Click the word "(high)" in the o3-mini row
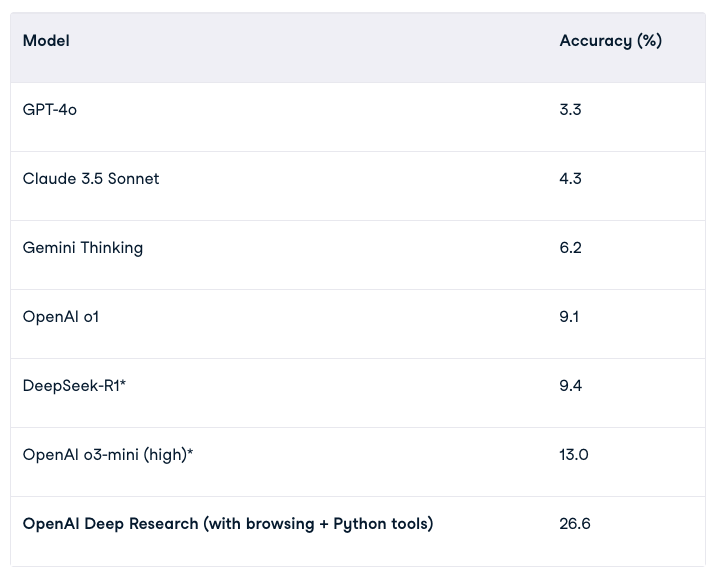The width and height of the screenshot is (724, 584). [x=164, y=455]
